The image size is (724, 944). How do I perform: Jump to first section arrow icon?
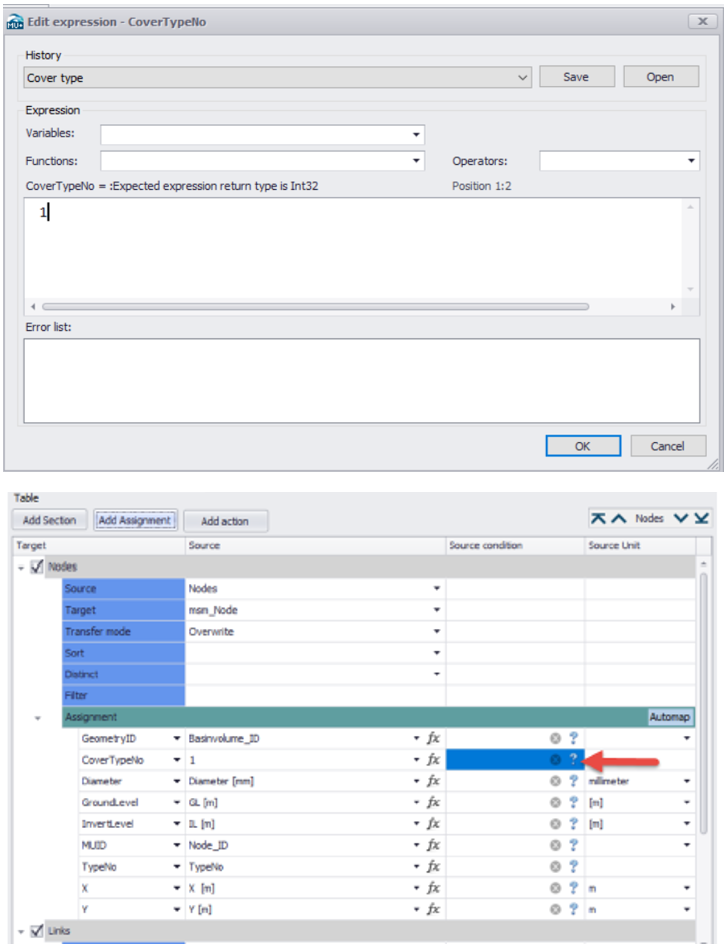(x=598, y=518)
